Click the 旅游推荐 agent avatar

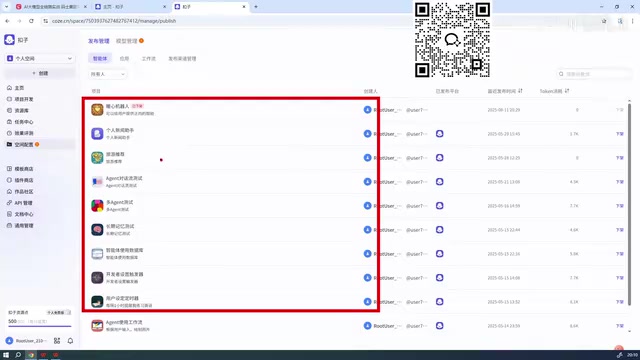(97, 158)
